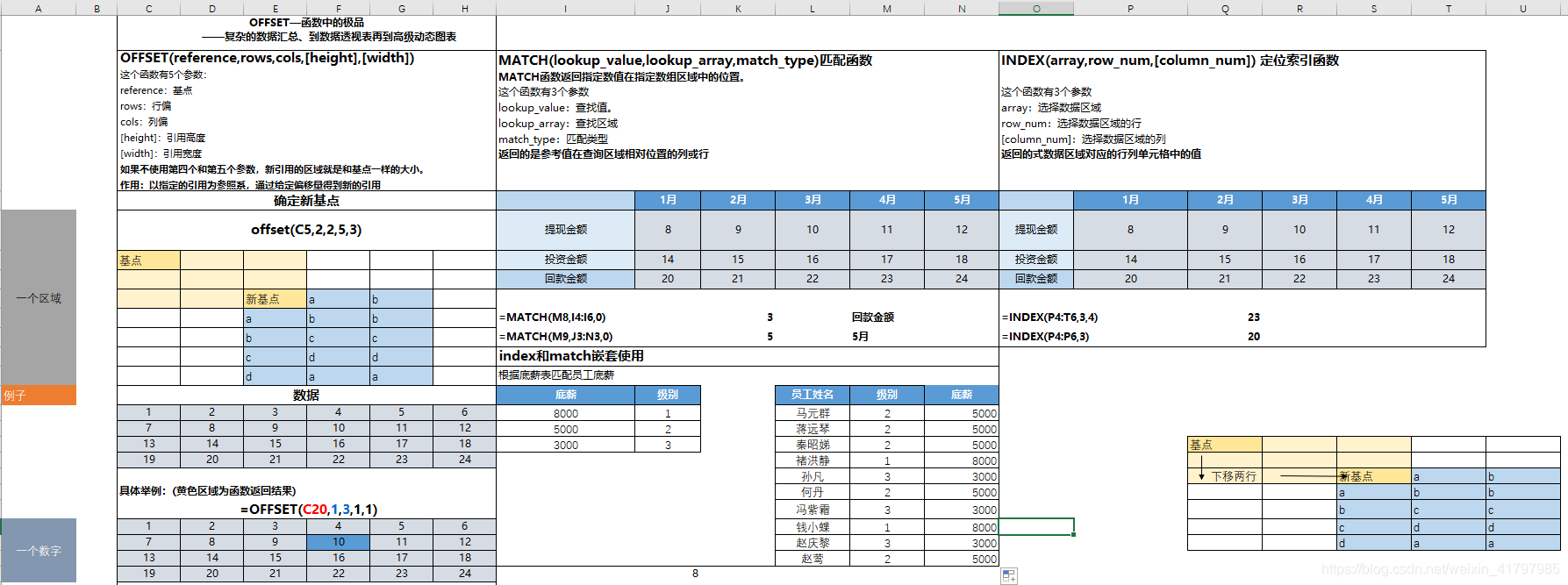1568x585 pixels.
Task: Click 'reference: 基点' description line
Action: 156,90
